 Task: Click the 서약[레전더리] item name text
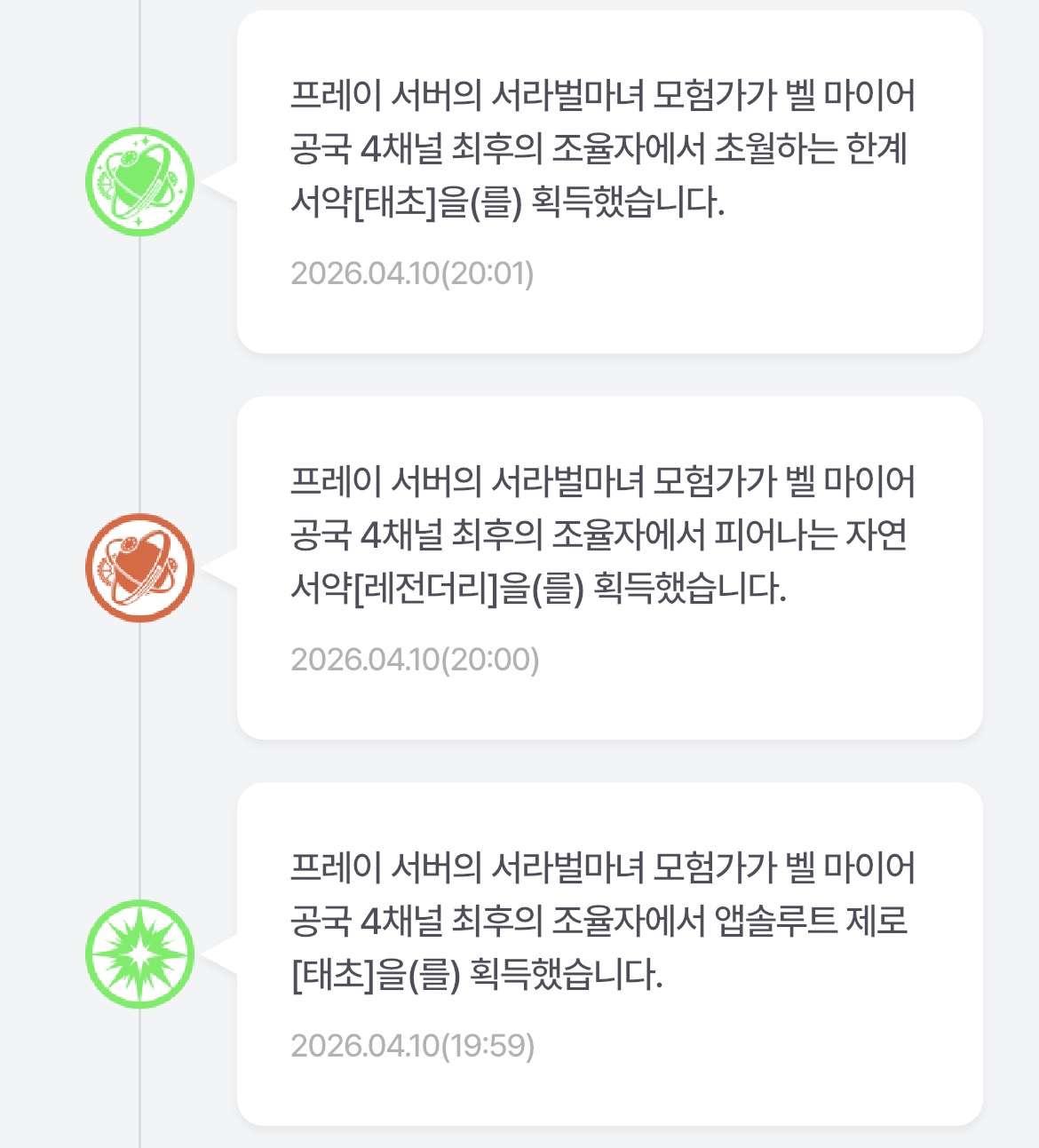click(x=395, y=590)
